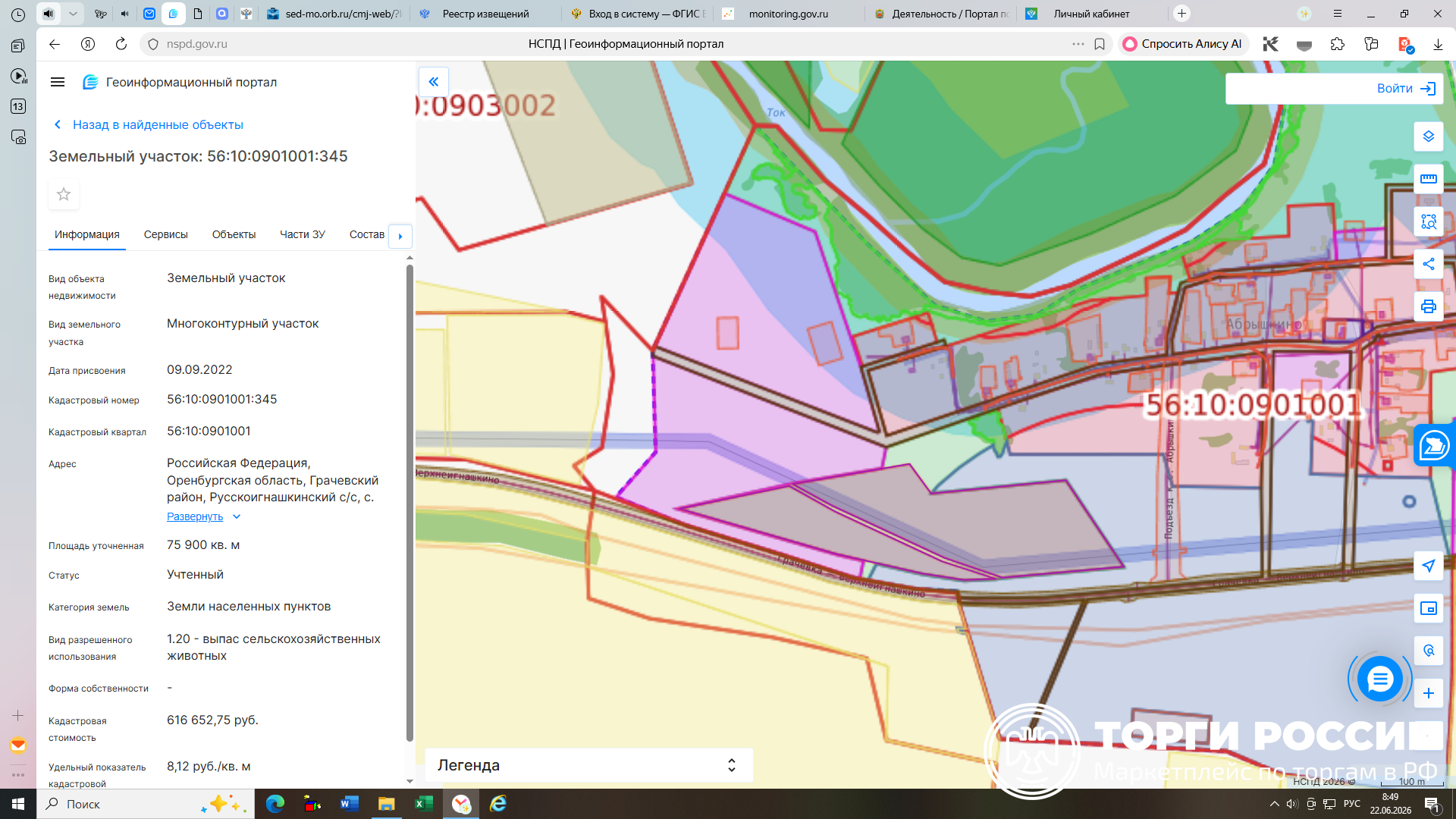Open the blue feedback widget on right edge
This screenshot has width=1456, height=819.
click(1434, 445)
